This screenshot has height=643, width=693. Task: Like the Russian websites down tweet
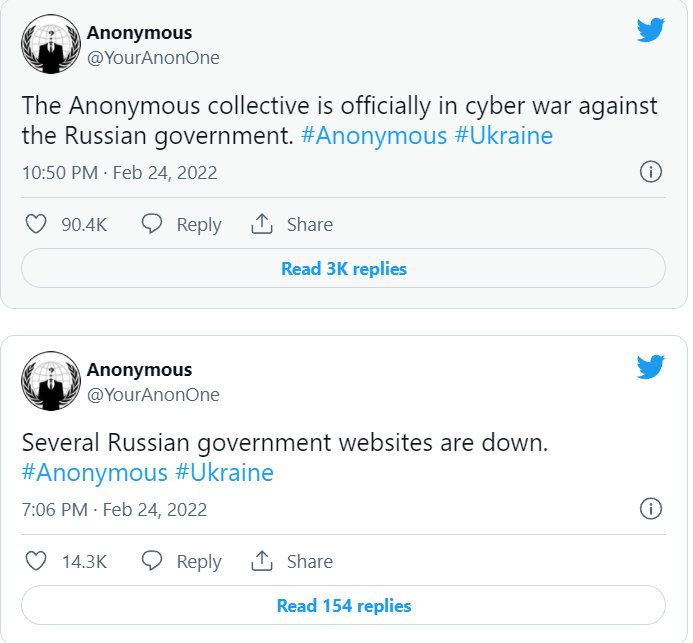click(x=36, y=561)
